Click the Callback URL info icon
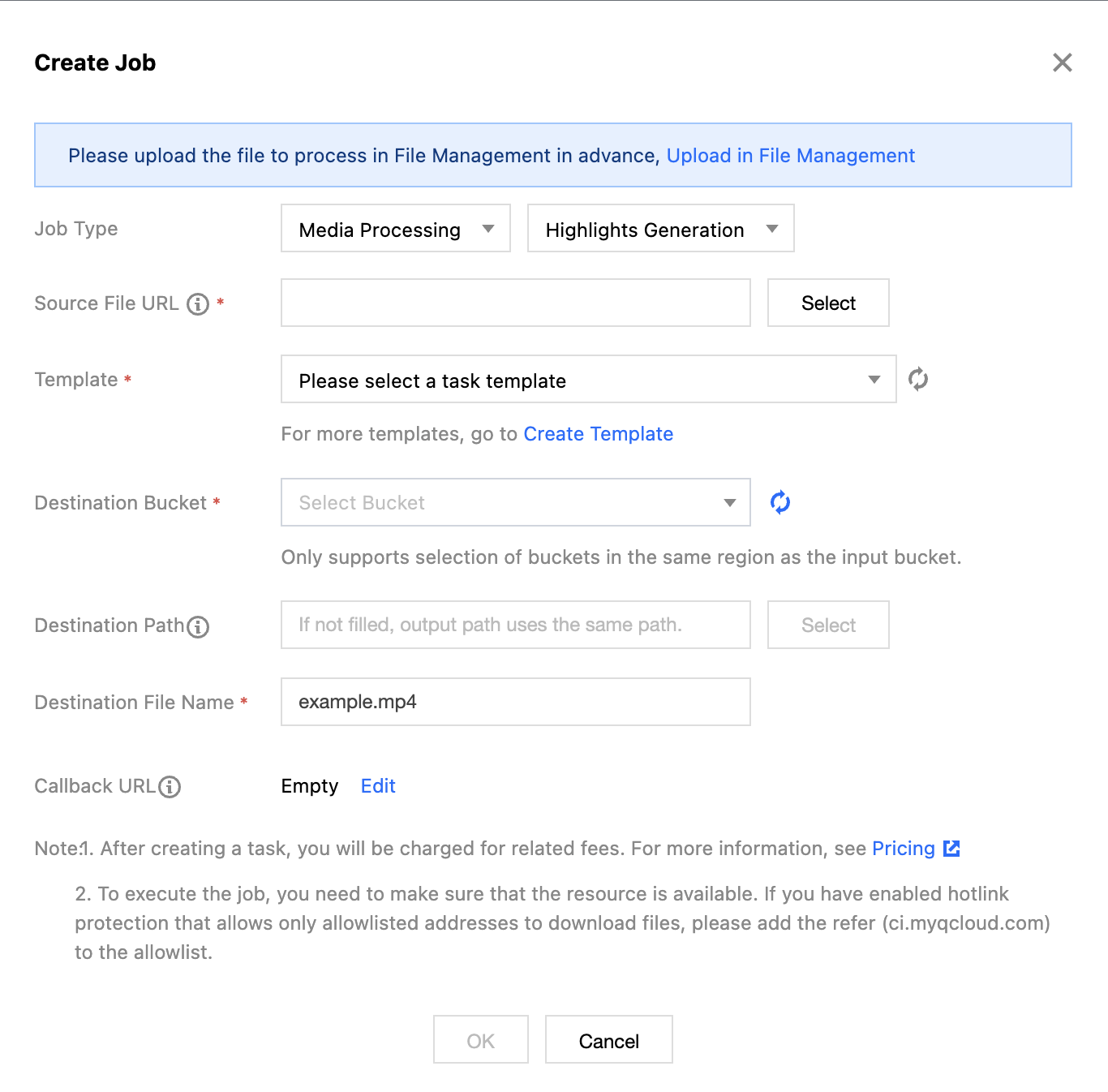 pyautogui.click(x=170, y=787)
